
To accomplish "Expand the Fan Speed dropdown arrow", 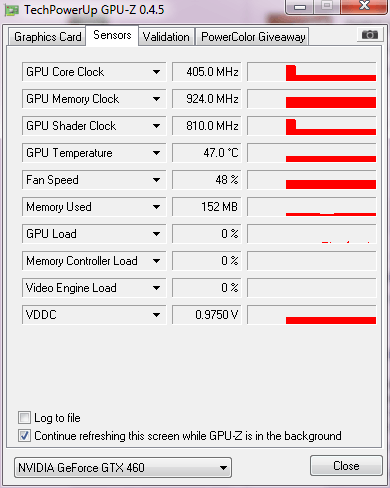I will click(156, 180).
